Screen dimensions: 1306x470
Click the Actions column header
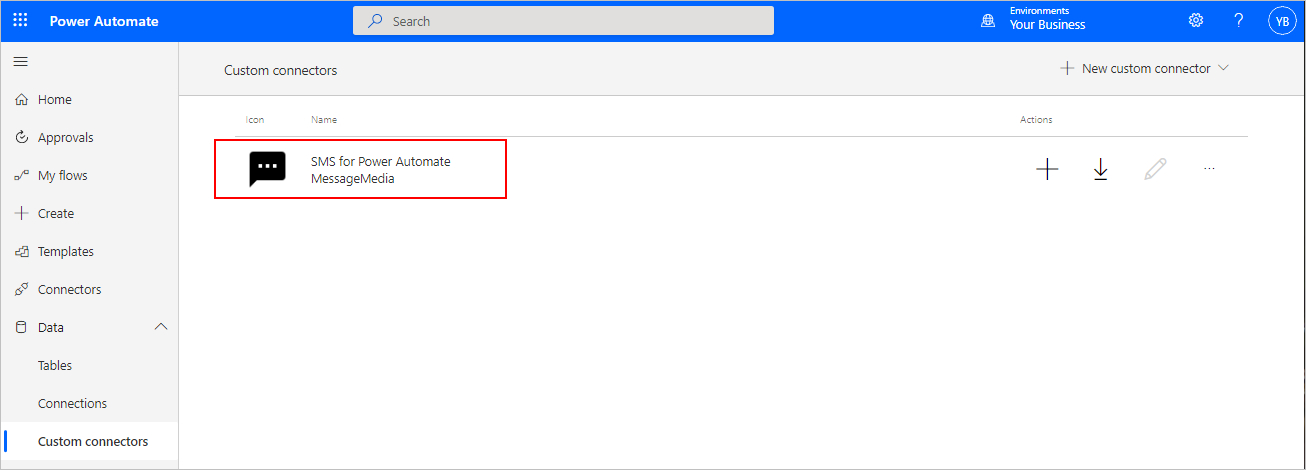point(1036,120)
